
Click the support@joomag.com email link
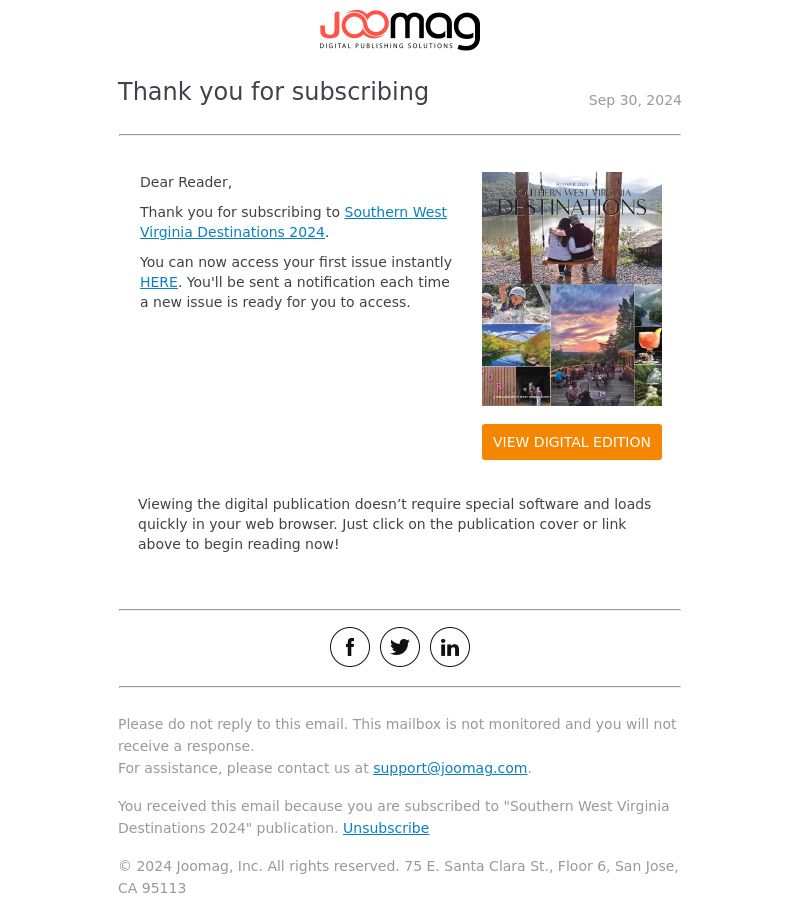[450, 768]
